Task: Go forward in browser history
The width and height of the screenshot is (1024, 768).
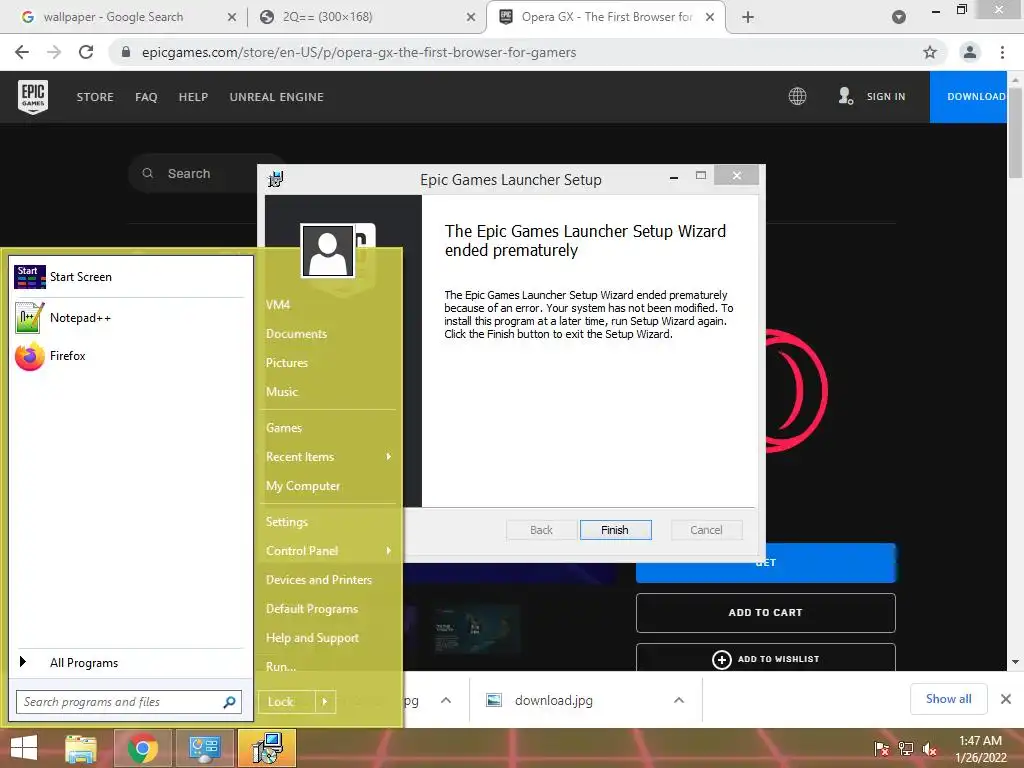Action: coord(54,52)
